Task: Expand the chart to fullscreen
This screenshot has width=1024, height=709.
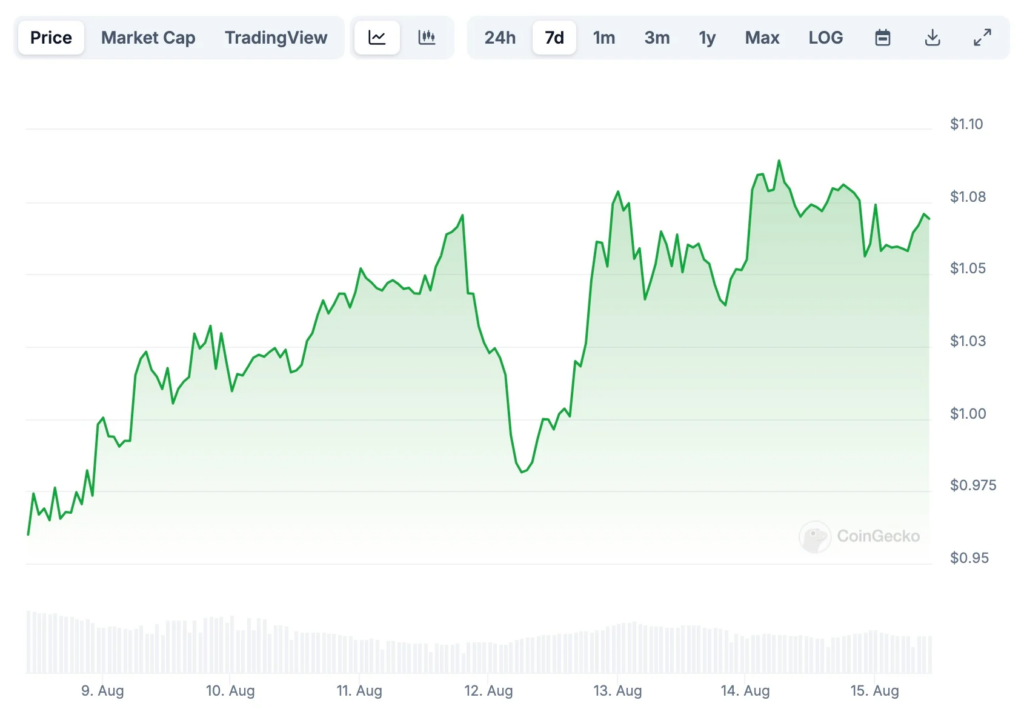Action: (x=982, y=38)
